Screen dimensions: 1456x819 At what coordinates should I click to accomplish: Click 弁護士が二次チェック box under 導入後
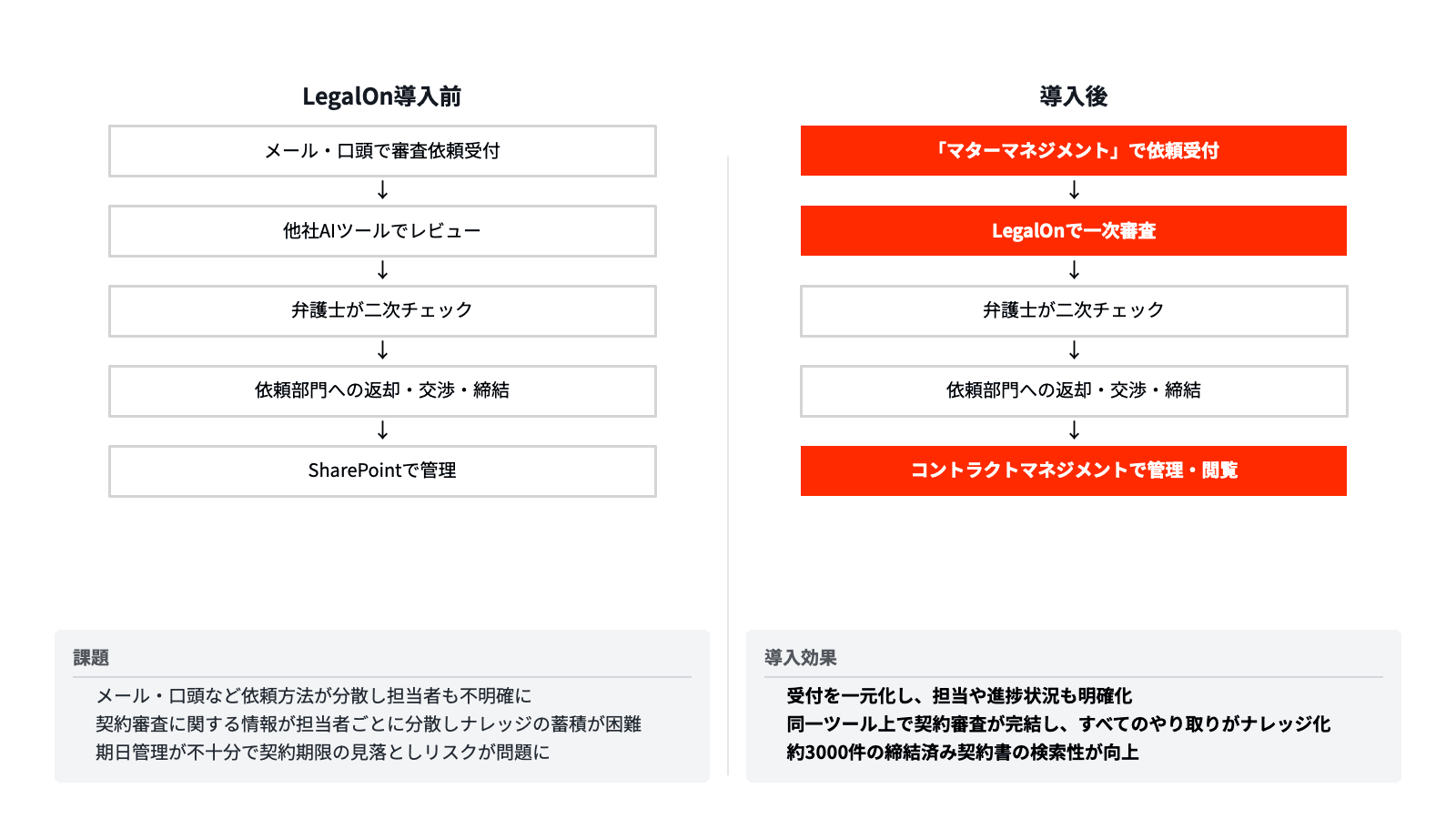coord(1074,310)
